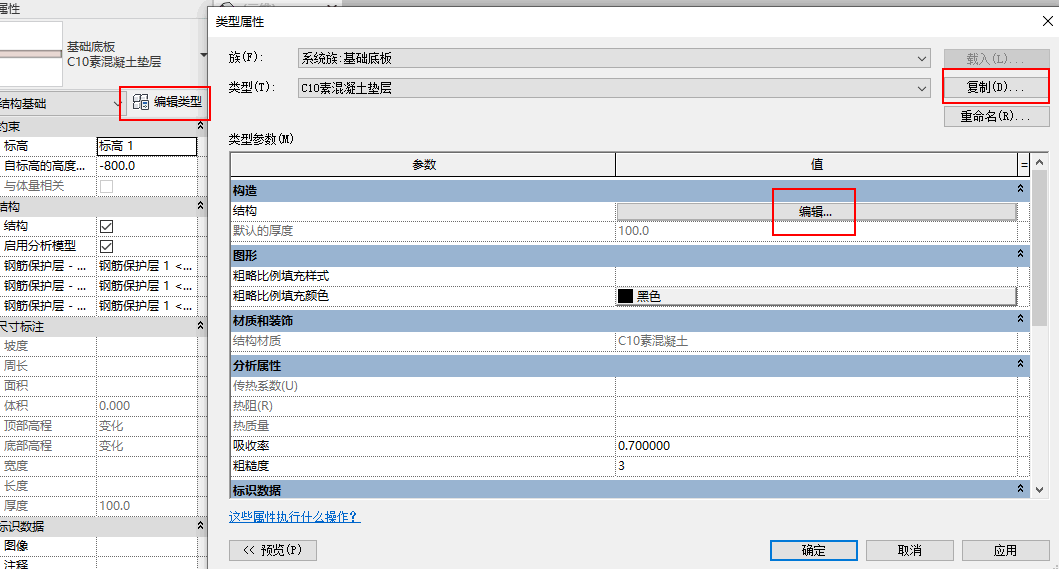This screenshot has width=1059, height=569.
Task: Click the 周长 row in Properties
Action: pyautogui.click(x=99, y=366)
